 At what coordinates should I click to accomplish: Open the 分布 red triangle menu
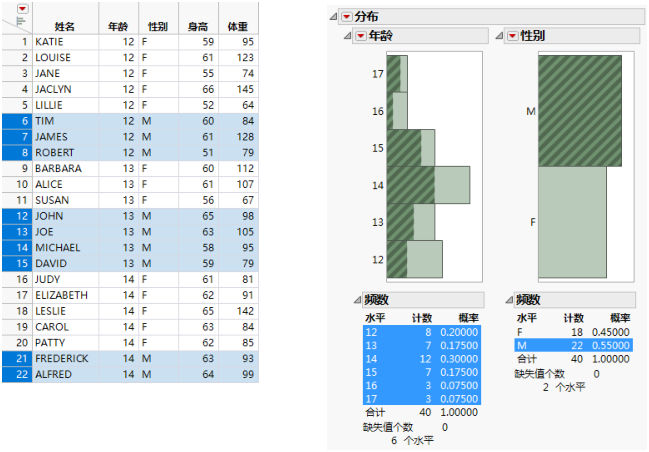click(347, 17)
